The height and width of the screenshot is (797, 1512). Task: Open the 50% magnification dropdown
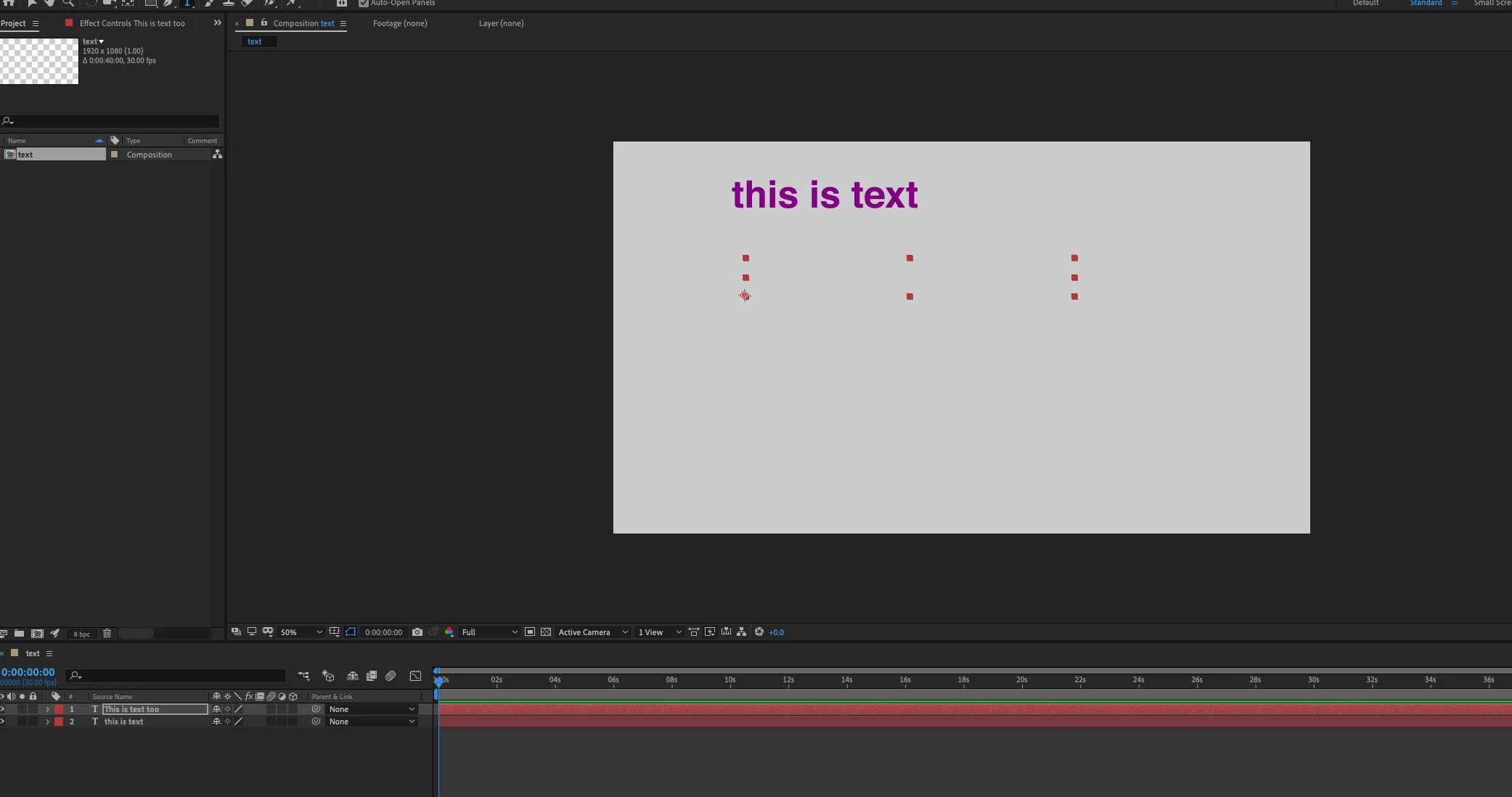coord(301,632)
